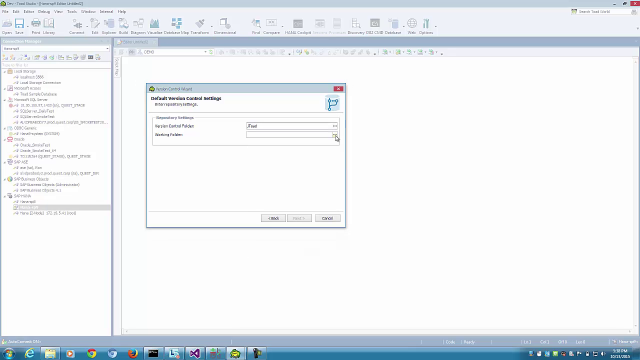Select the Toad Sample Database connection

[x=38, y=94]
